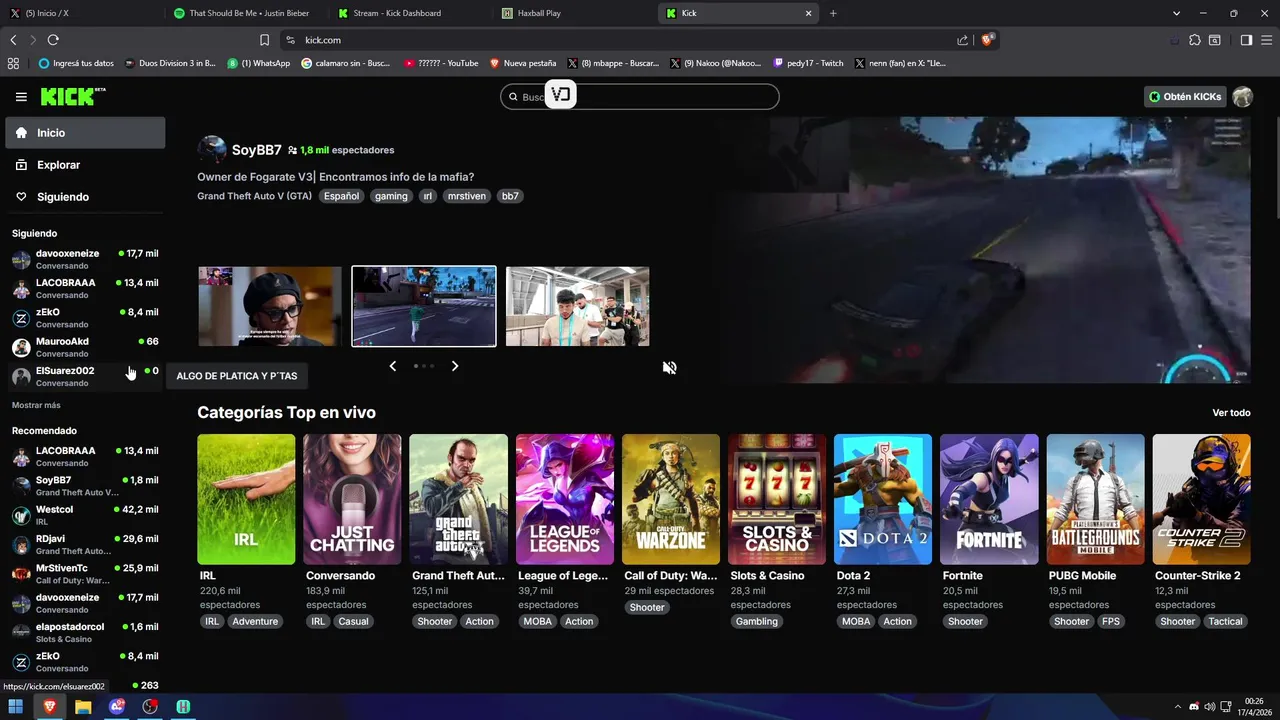Open the League of Legends category card
1280x720 pixels.
(565, 499)
